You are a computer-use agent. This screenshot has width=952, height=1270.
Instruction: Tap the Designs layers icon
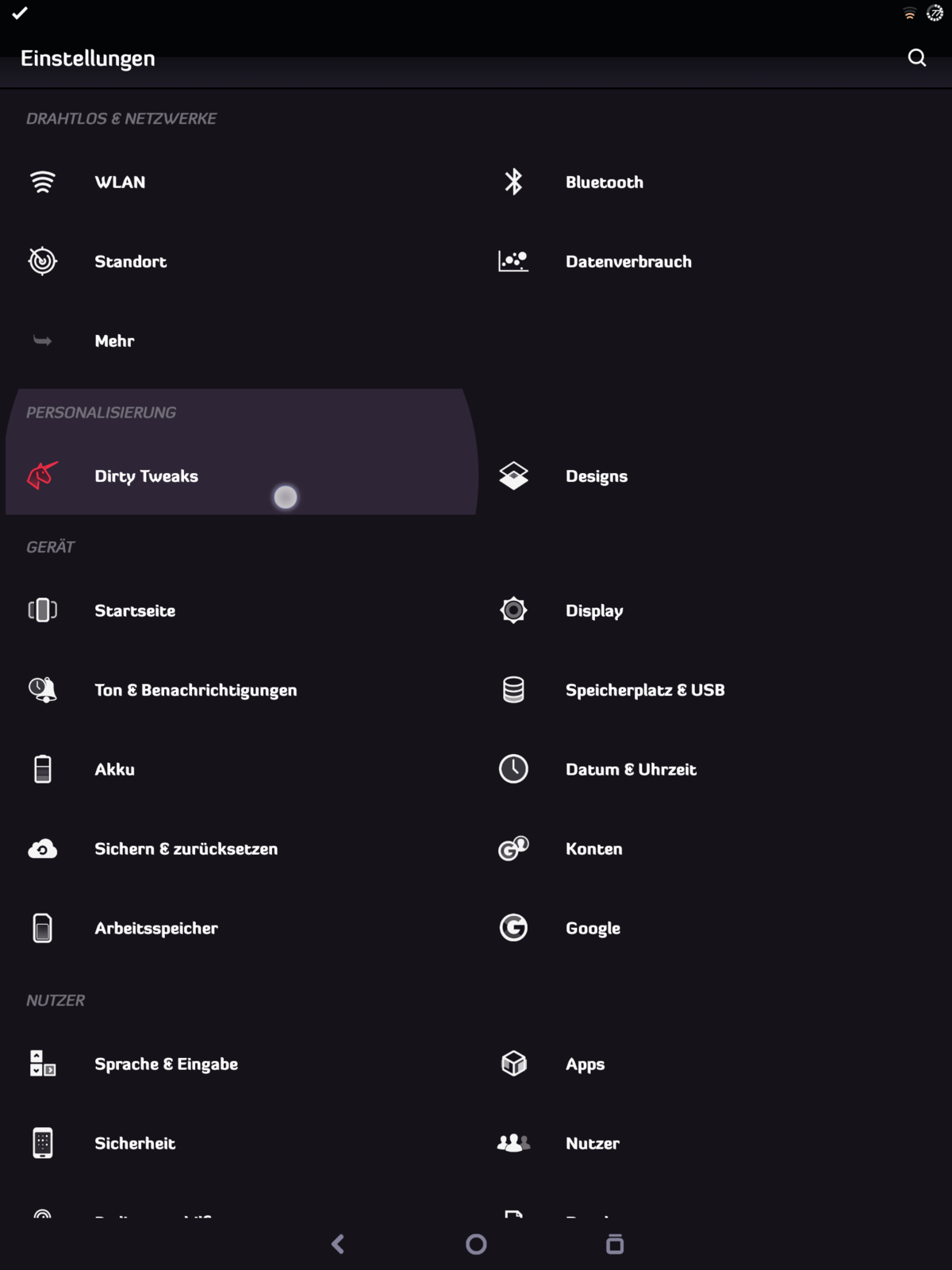[x=513, y=475]
